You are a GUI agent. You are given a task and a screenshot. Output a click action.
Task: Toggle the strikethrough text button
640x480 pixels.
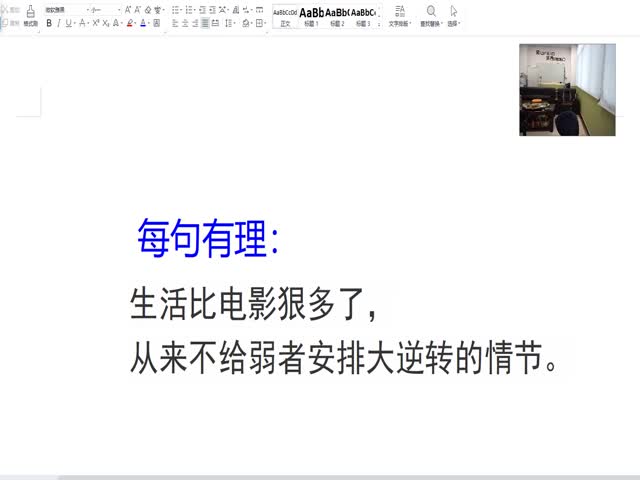(82, 22)
